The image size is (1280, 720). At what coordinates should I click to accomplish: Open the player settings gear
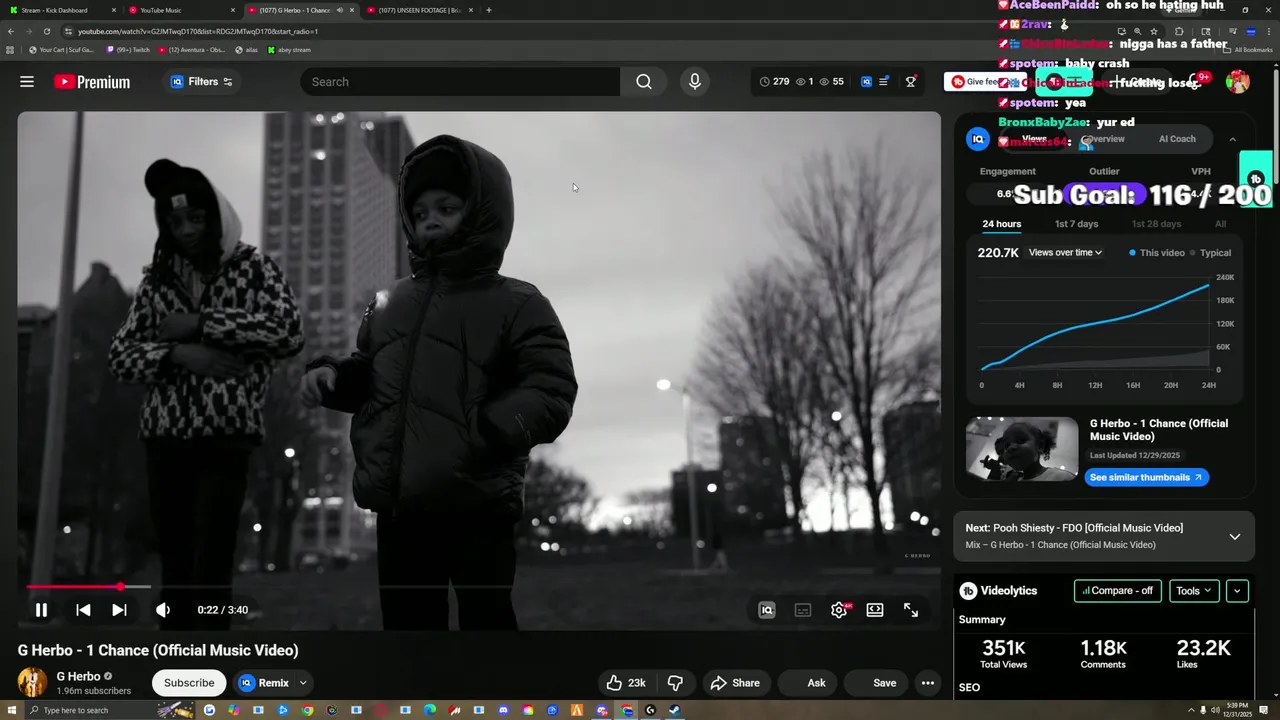[x=838, y=610]
